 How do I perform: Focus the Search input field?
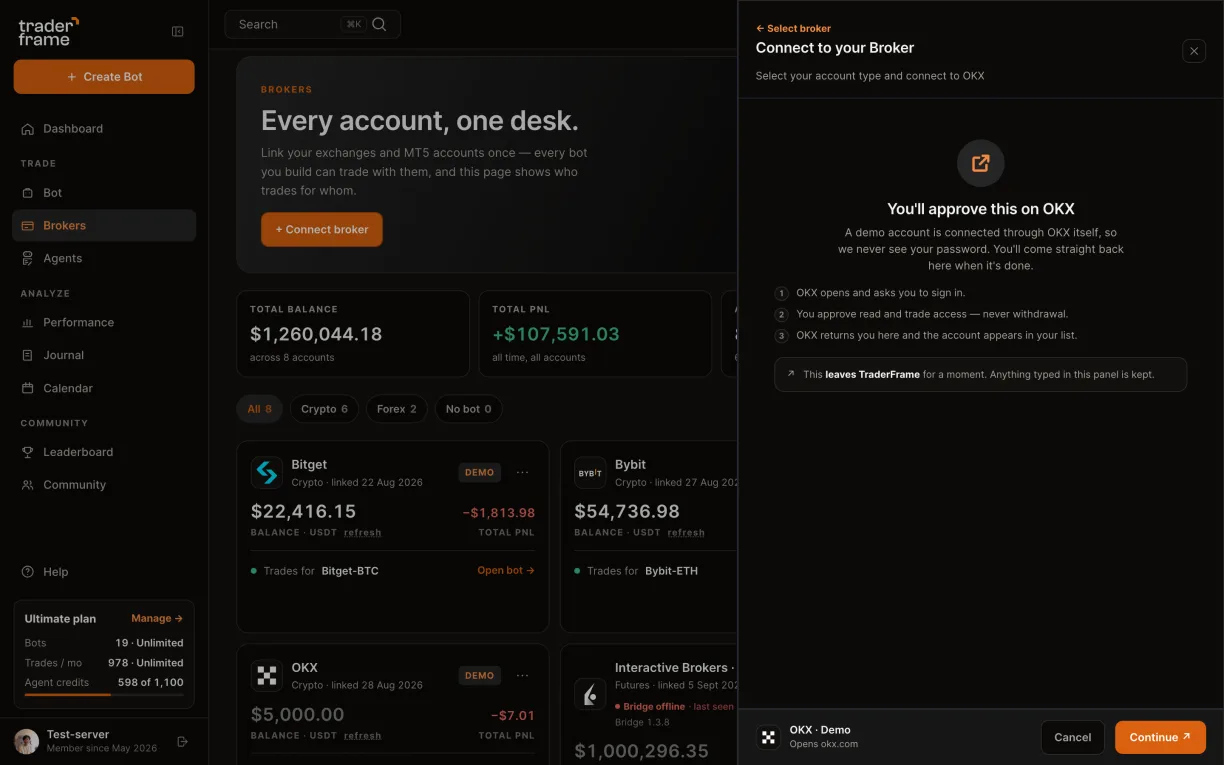click(312, 24)
